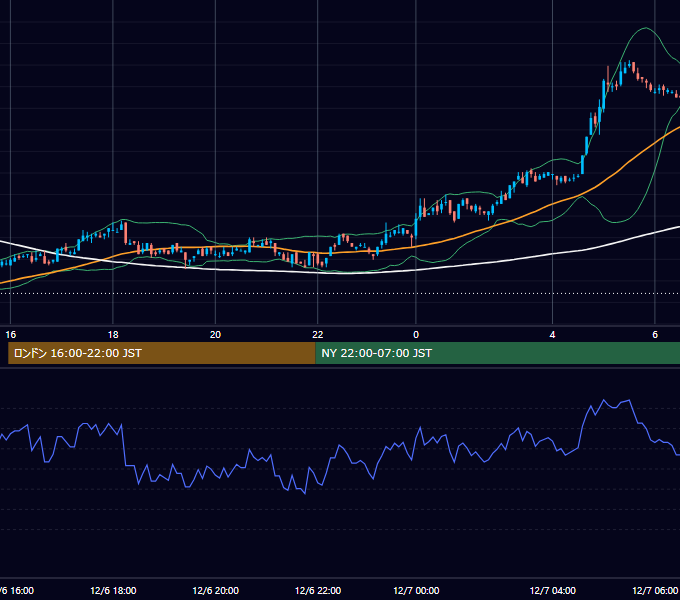
Task: Click the hour 4 axis label
Action: pos(552,335)
